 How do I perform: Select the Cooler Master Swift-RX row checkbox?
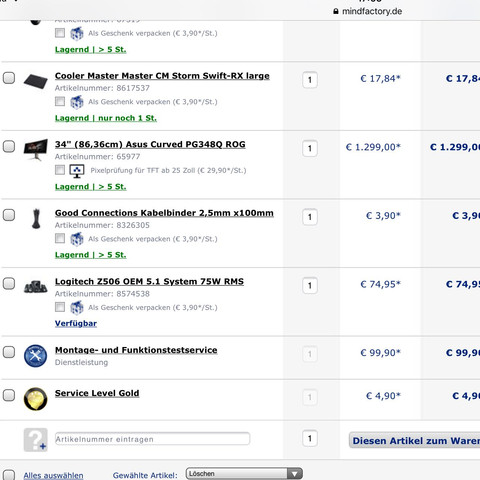[x=9, y=78]
